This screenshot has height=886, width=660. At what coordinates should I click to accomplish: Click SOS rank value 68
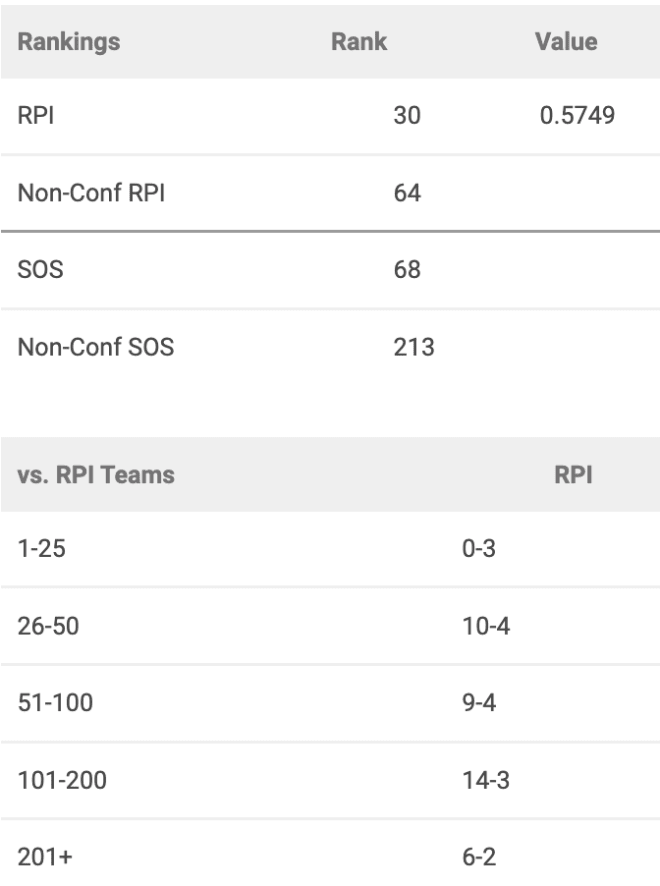pos(407,270)
